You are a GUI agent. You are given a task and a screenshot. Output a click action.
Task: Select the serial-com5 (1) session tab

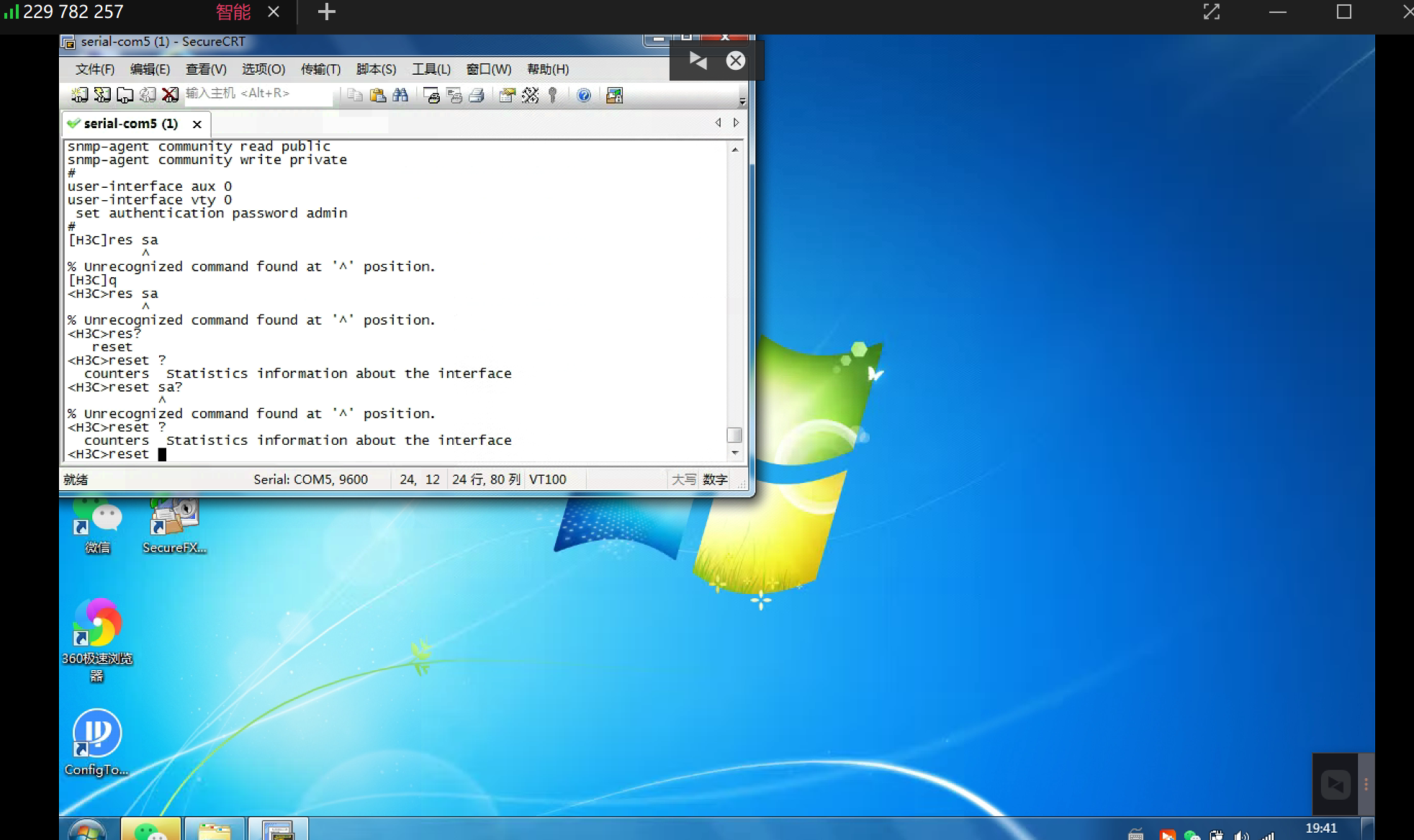tap(130, 124)
